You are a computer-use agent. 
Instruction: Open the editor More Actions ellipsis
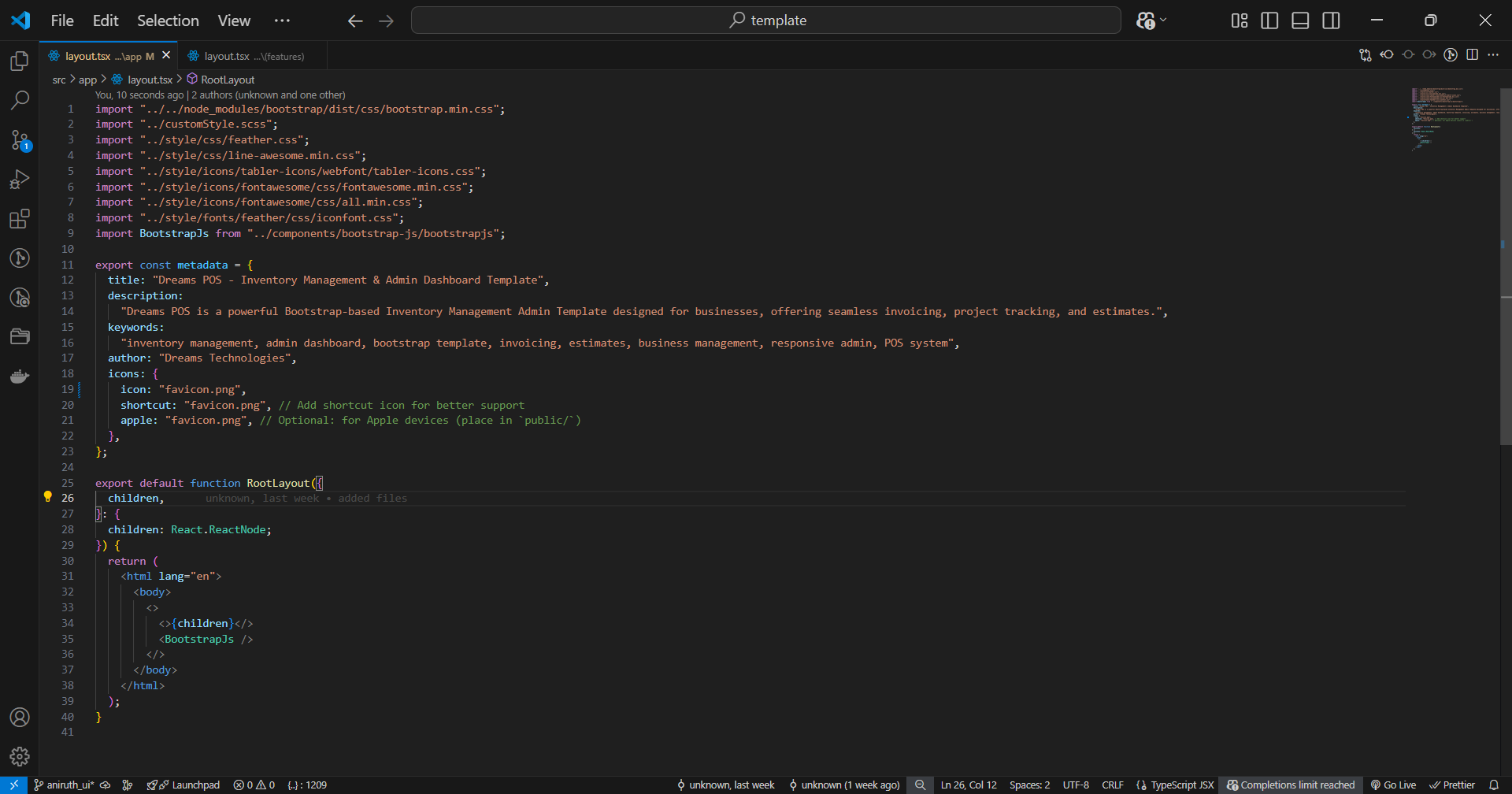(1493, 55)
